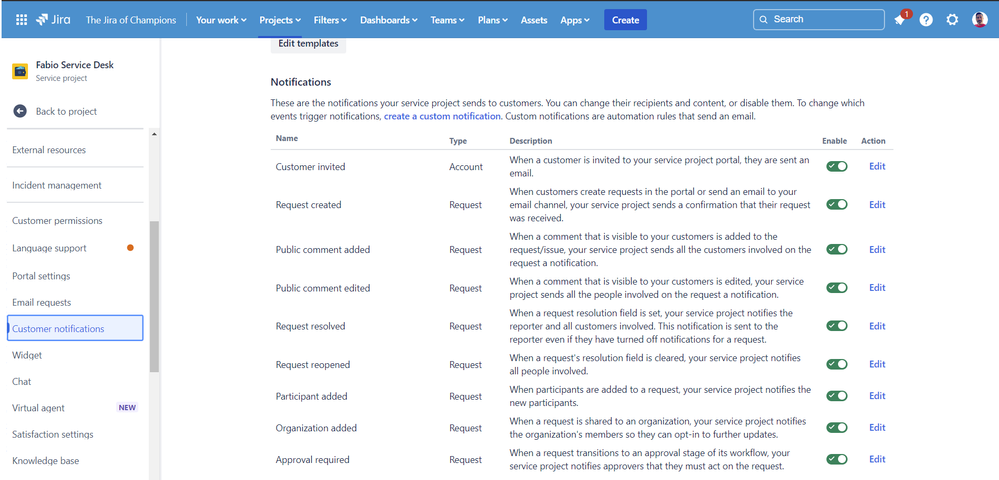999x480 pixels.
Task: Expand the Projects dropdown
Action: tap(280, 20)
